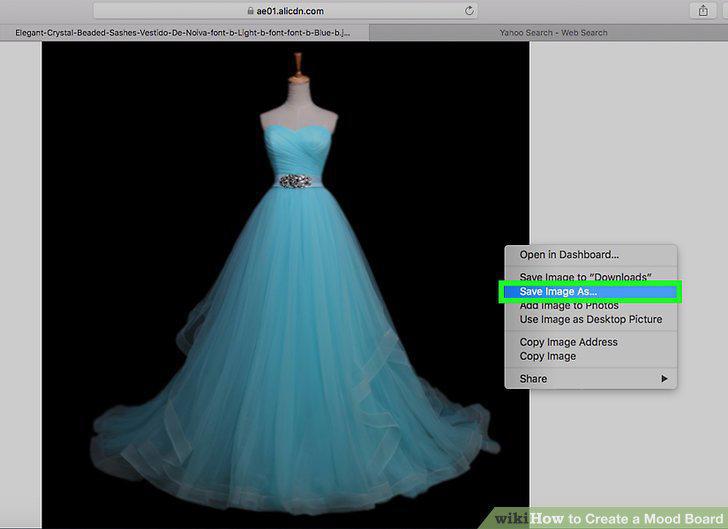
Task: Click the lock icon beside ae01.alicdn.com
Action: pos(250,11)
